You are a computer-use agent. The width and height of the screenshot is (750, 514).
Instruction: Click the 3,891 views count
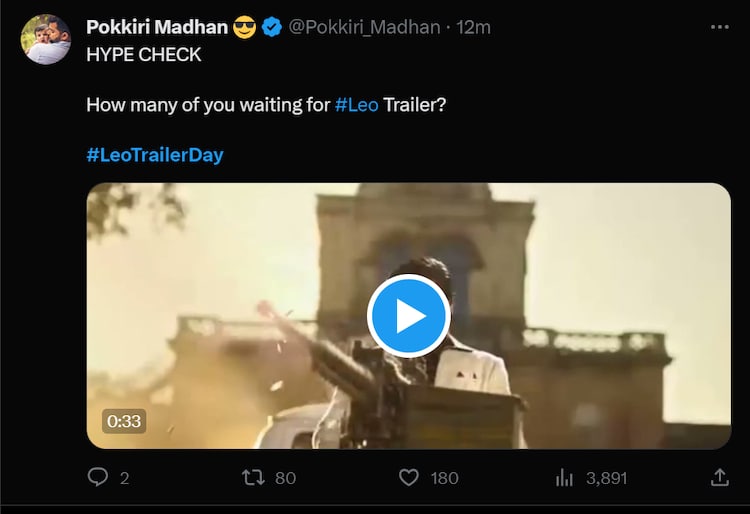[606, 478]
